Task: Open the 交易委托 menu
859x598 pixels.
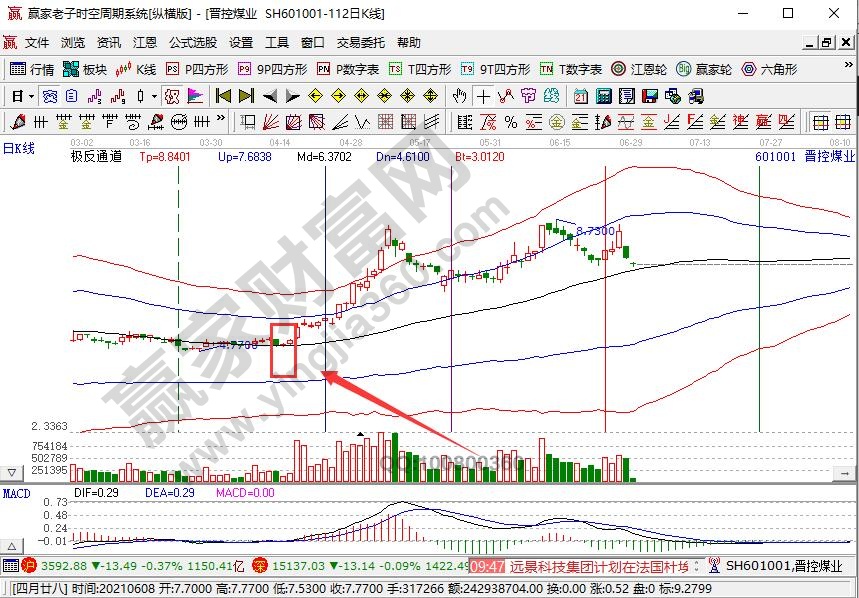Action: click(x=360, y=42)
